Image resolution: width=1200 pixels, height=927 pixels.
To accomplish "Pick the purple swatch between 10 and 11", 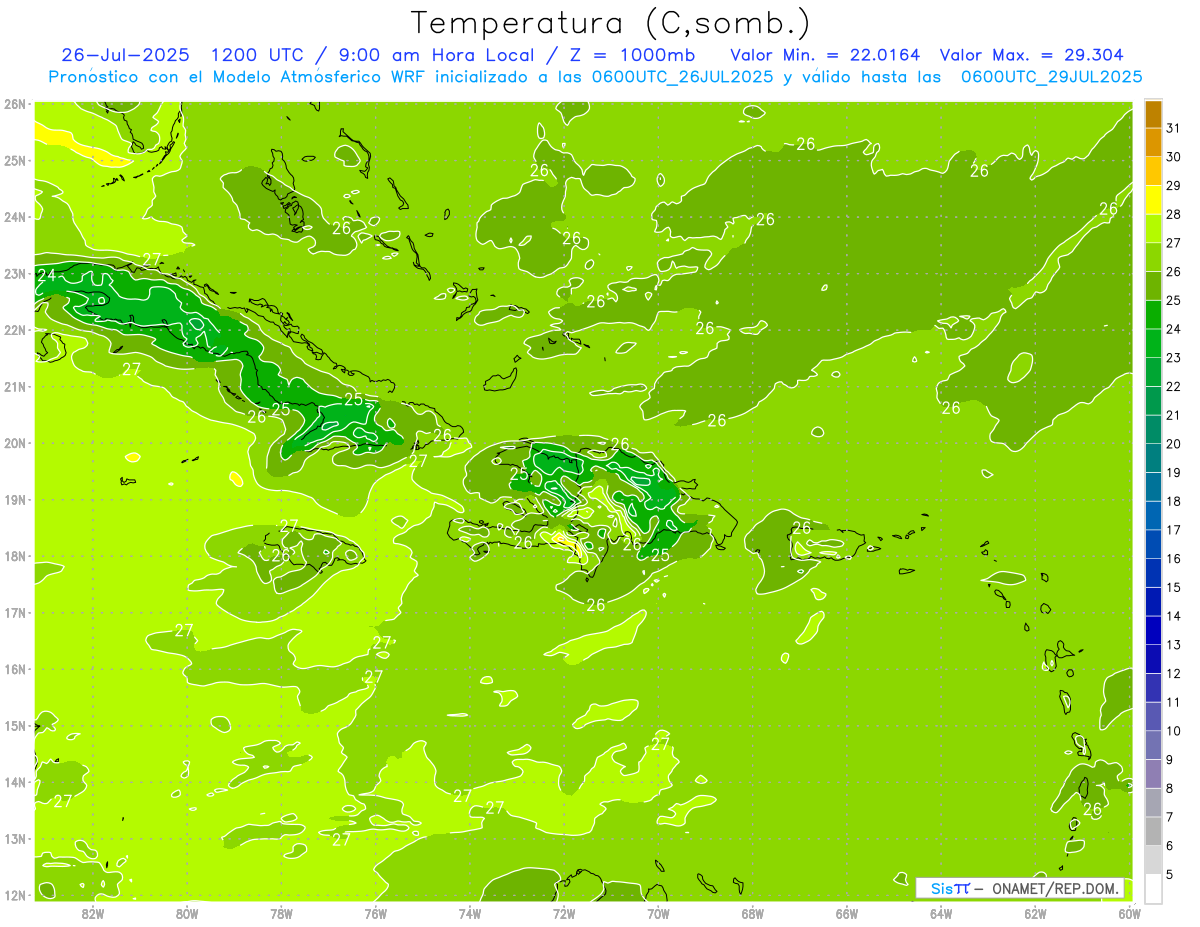I will pos(1153,716).
